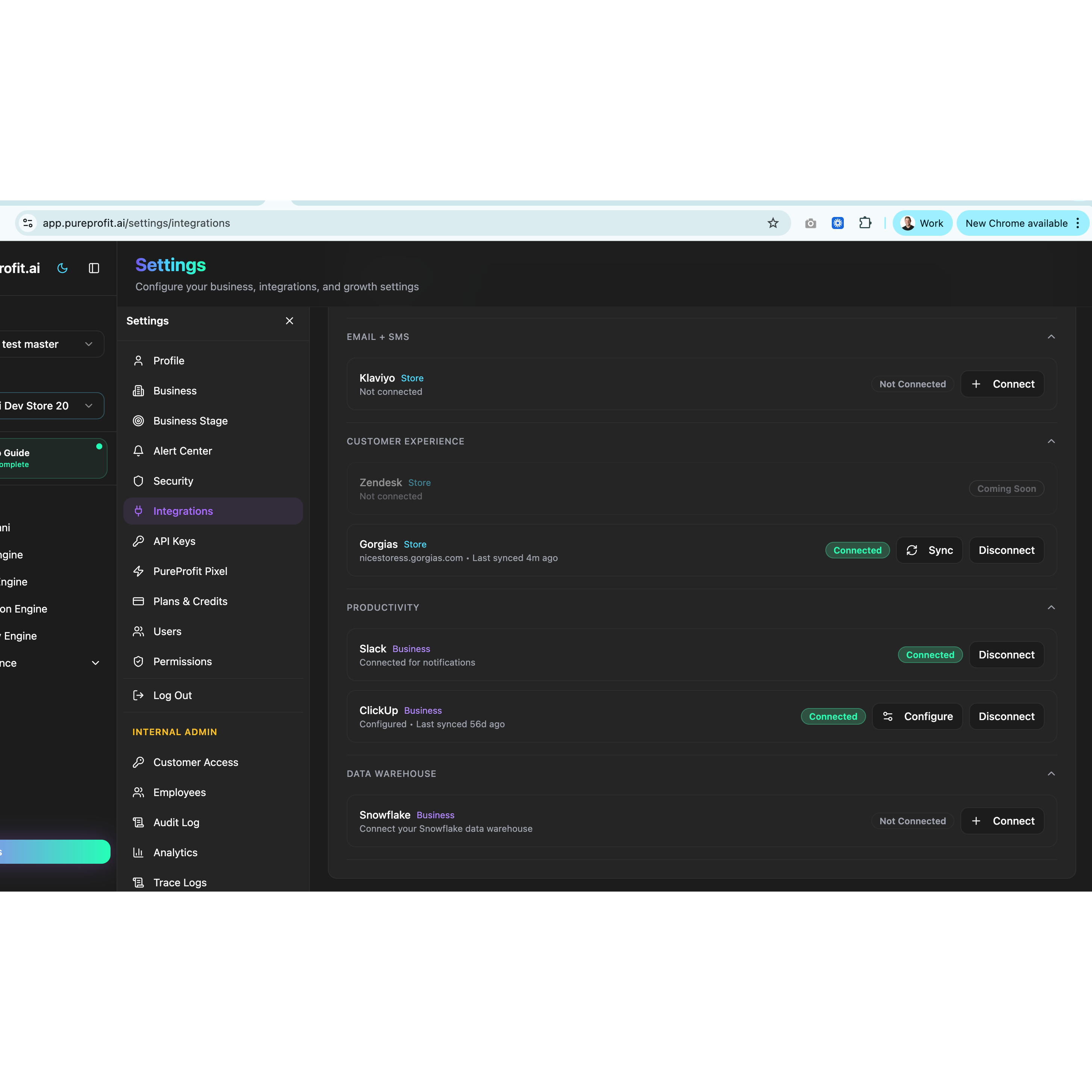Click the Gorgias Sync refresh icon
This screenshot has height=1092, width=1092.
(912, 550)
